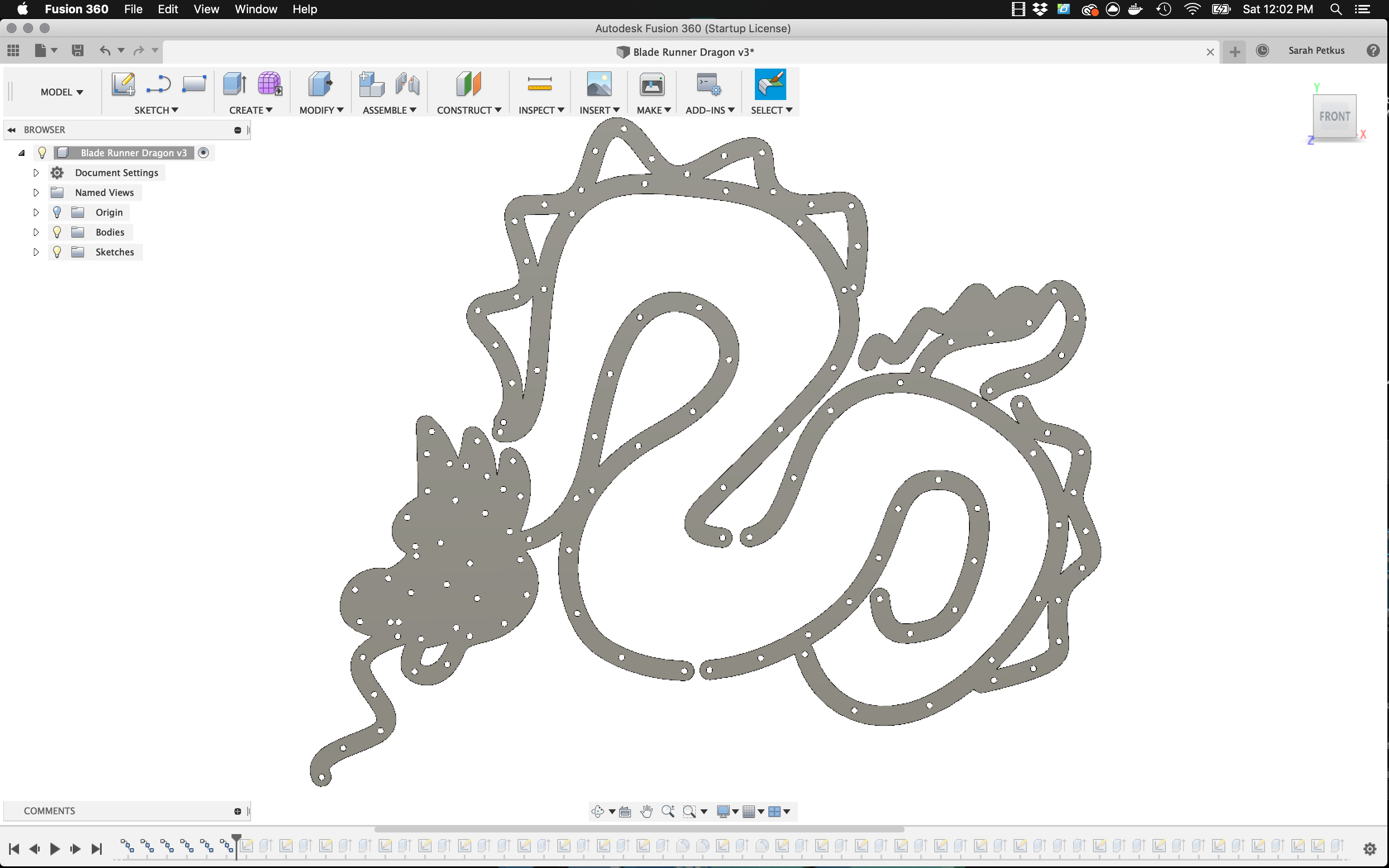Select the Extrude tool icon
This screenshot has height=868, width=1389.
tap(235, 84)
